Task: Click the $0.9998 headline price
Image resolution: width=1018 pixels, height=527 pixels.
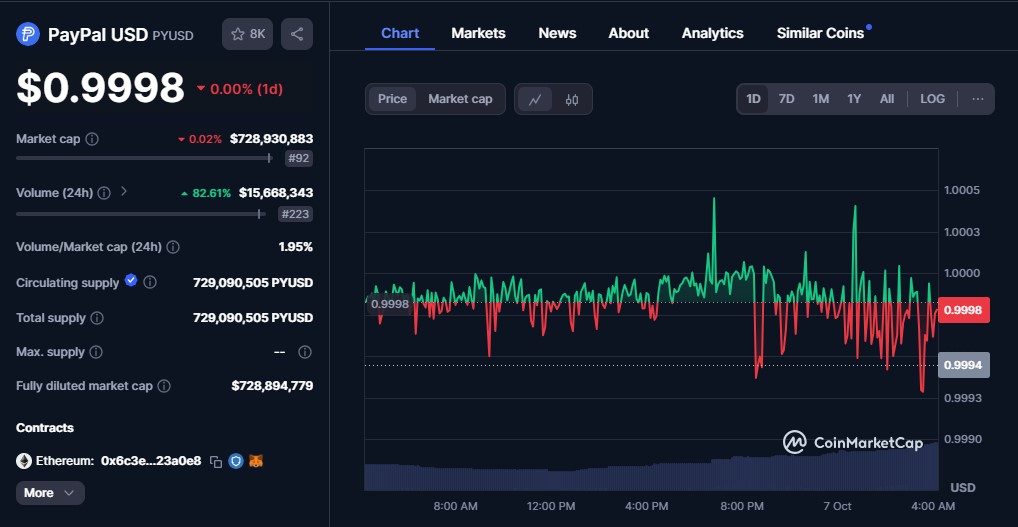Action: [x=101, y=88]
